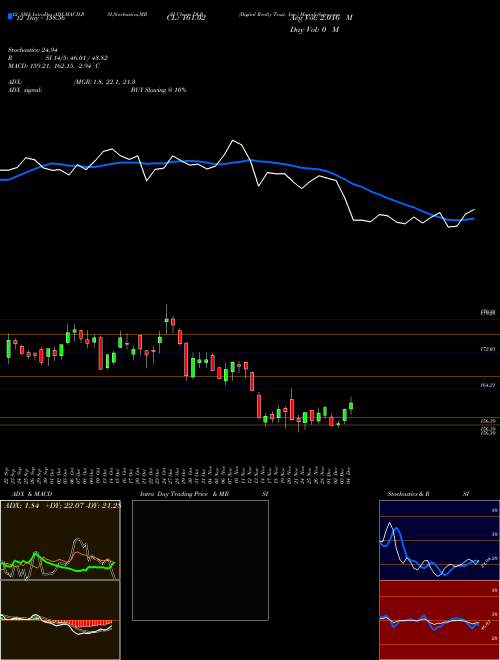Click the 172.03 price axis label
This screenshot has height=660, width=500.
489,349
